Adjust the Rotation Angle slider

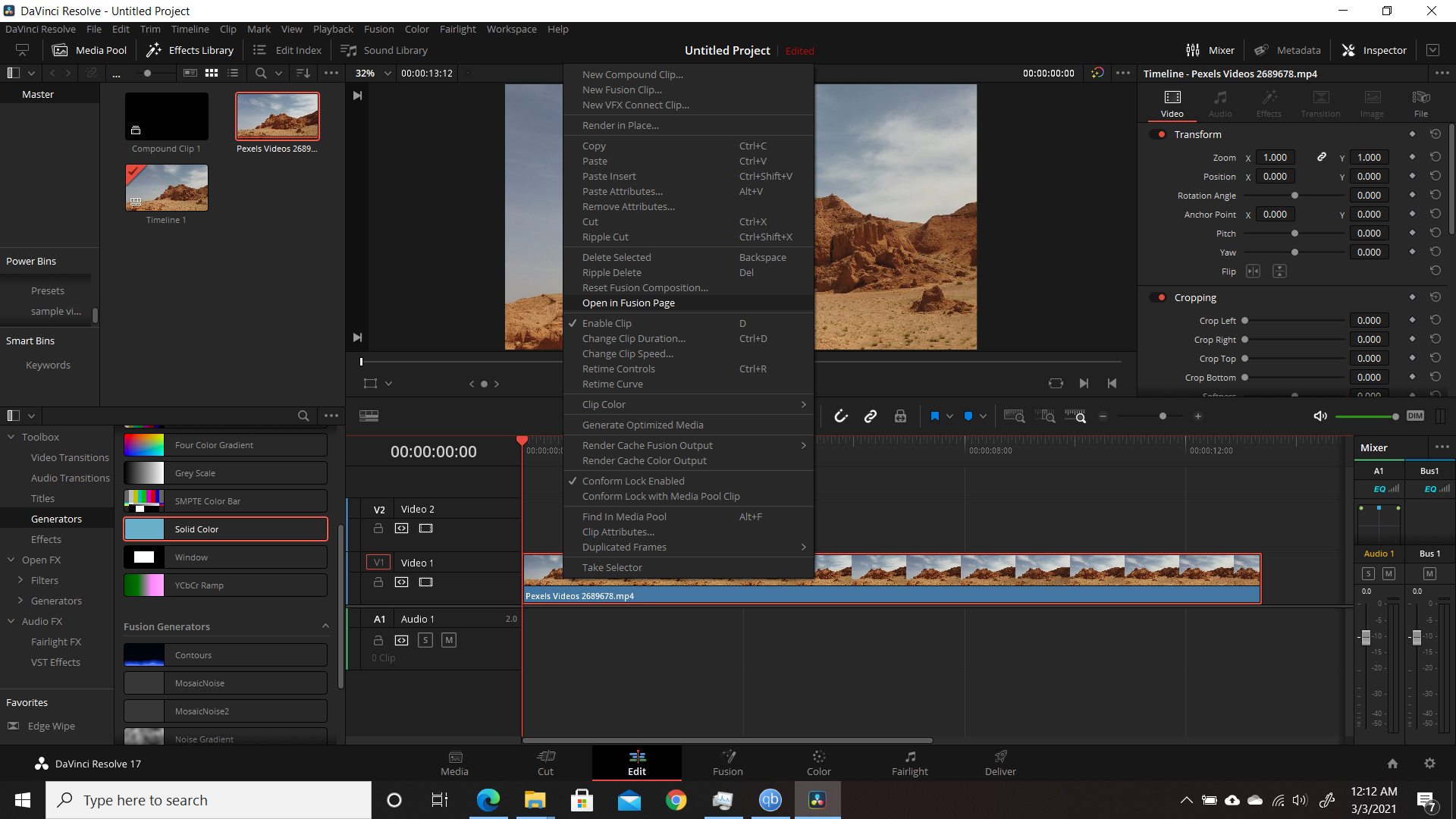[1294, 196]
